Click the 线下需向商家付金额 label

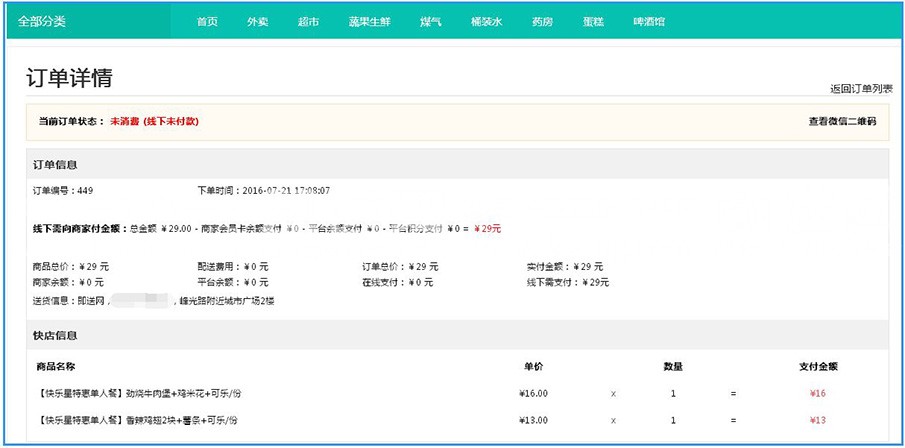point(80,229)
